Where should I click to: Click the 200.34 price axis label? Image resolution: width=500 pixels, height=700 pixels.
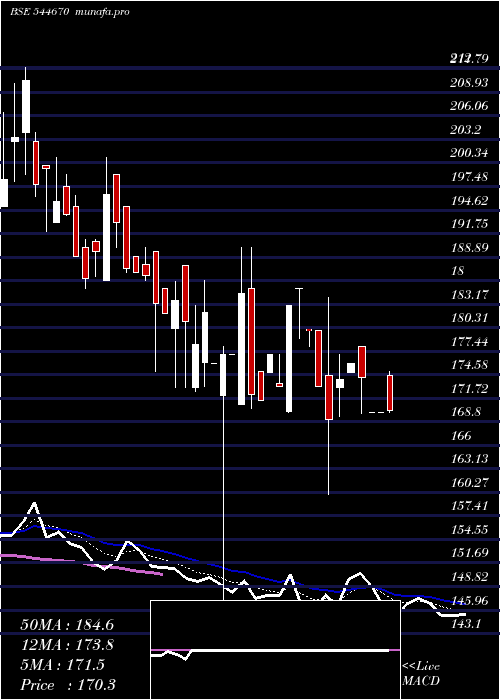tap(469, 154)
